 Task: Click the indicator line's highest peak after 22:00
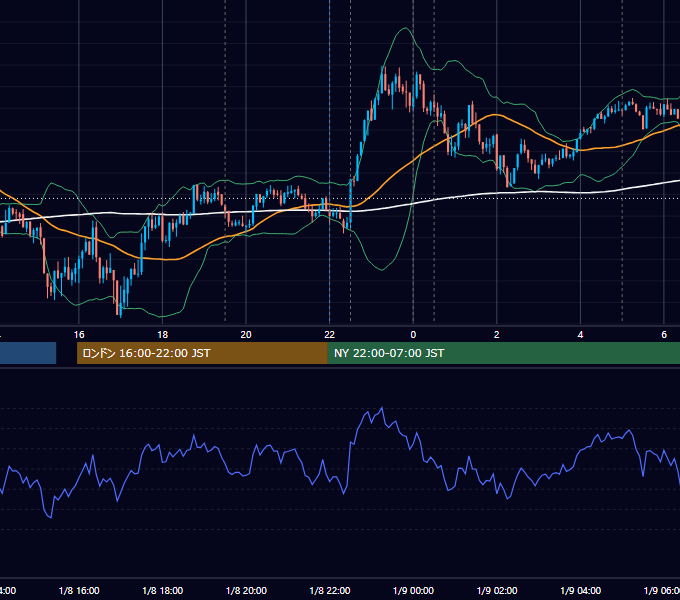click(382, 408)
